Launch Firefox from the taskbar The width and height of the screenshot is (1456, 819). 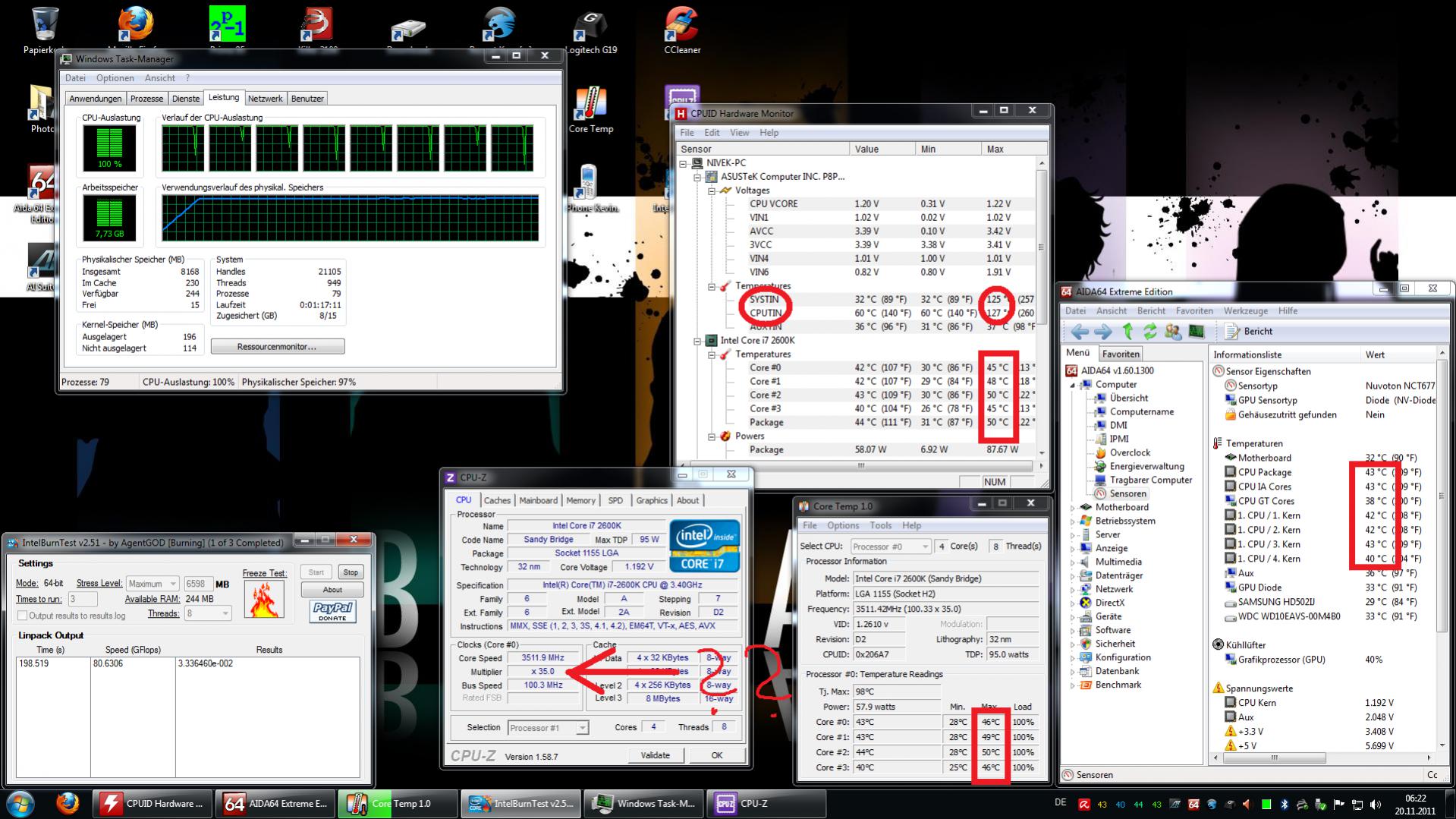pyautogui.click(x=68, y=803)
